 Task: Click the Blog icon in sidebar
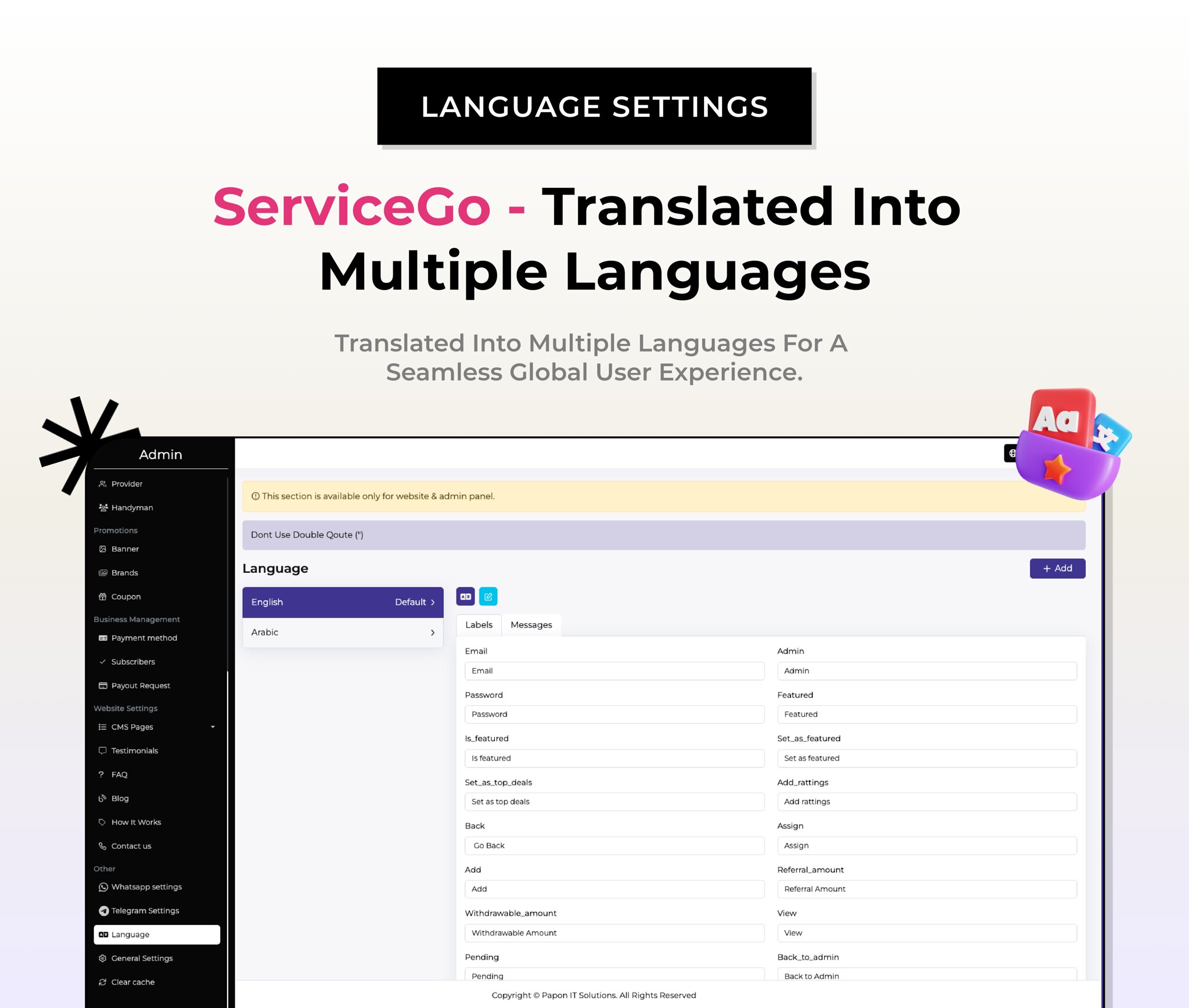click(x=103, y=798)
